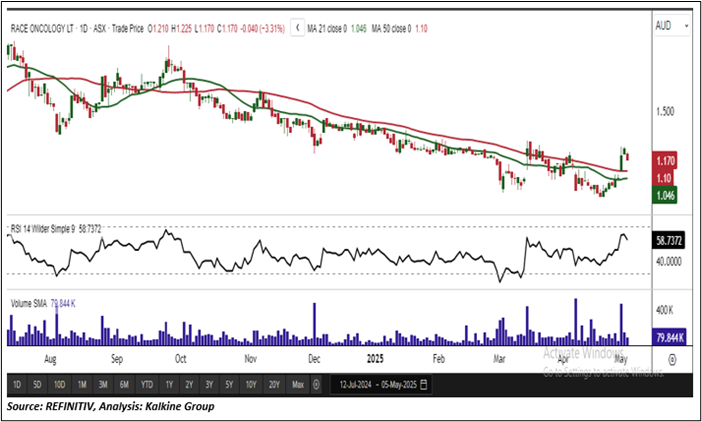Select the 3Y time range button
Viewport: 702px width, 422px height.
(209, 384)
